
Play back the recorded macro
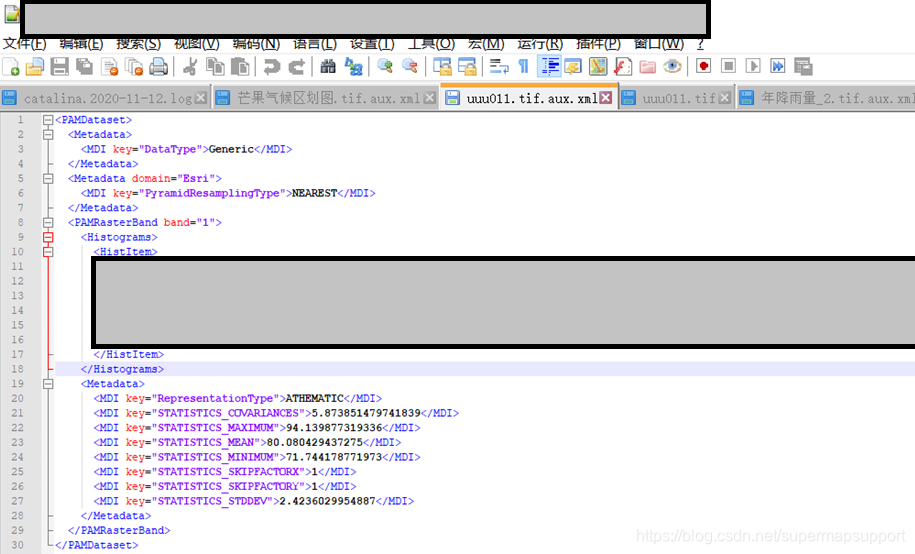[x=753, y=67]
